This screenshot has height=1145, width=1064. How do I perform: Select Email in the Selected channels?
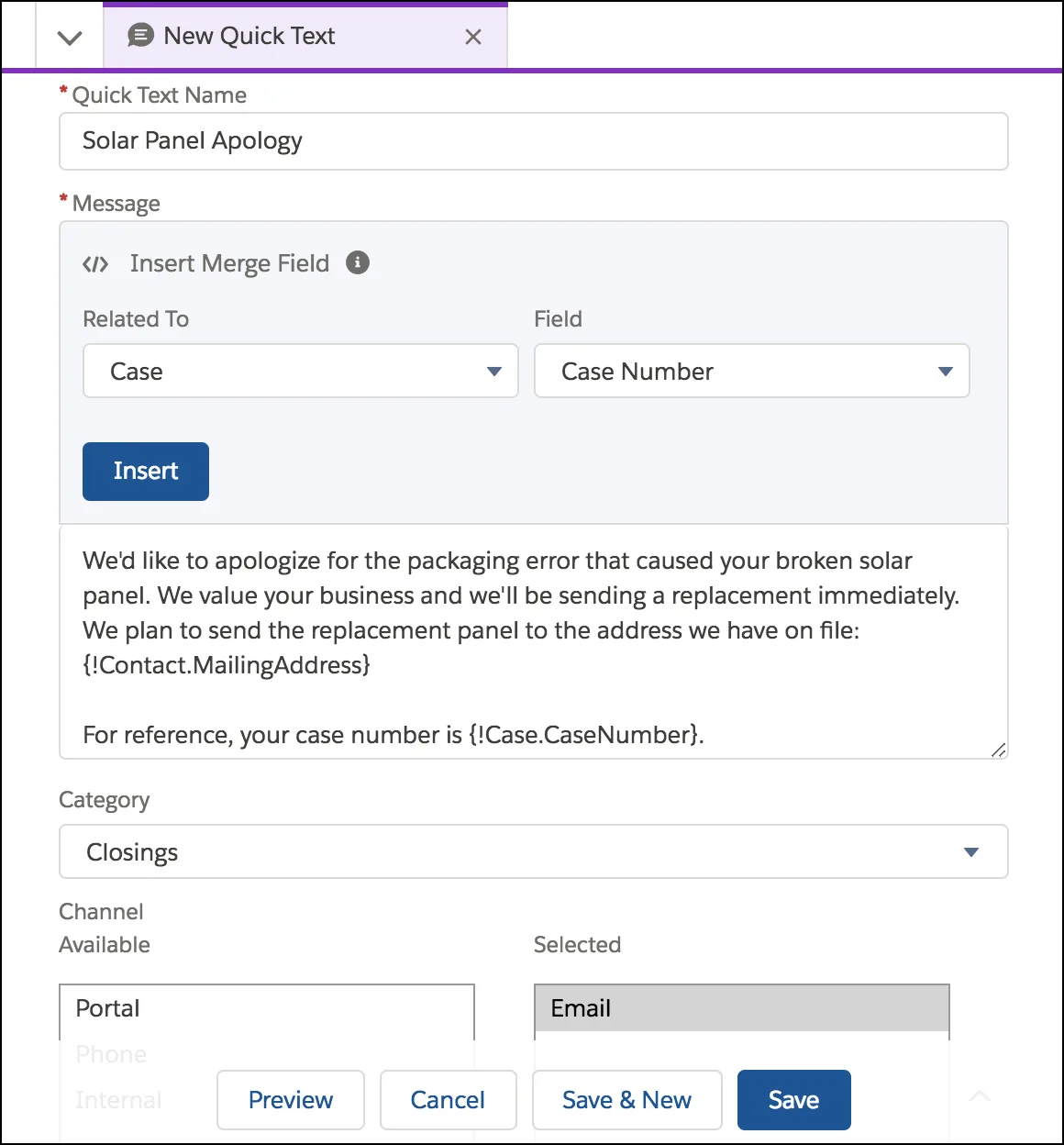click(742, 1008)
